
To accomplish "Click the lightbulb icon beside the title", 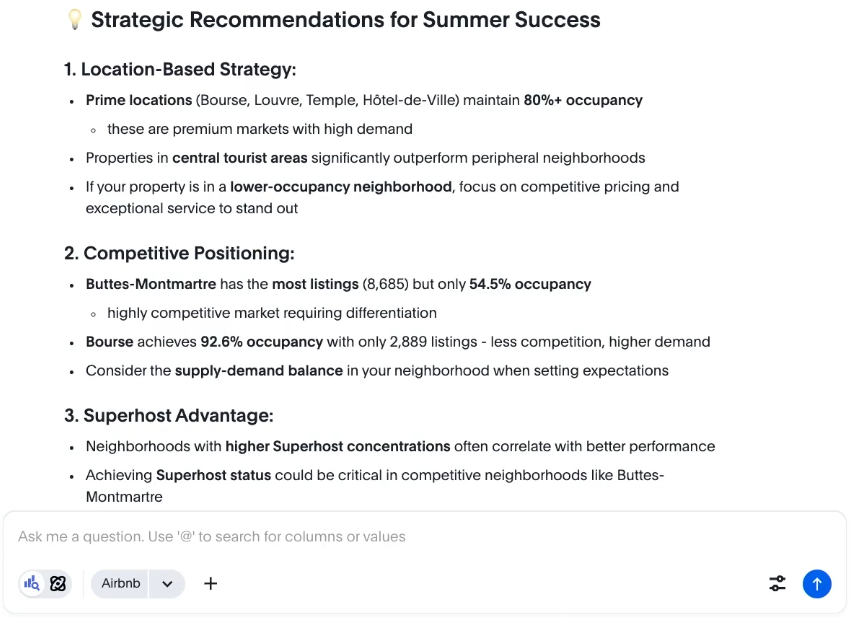I will pyautogui.click(x=74, y=20).
